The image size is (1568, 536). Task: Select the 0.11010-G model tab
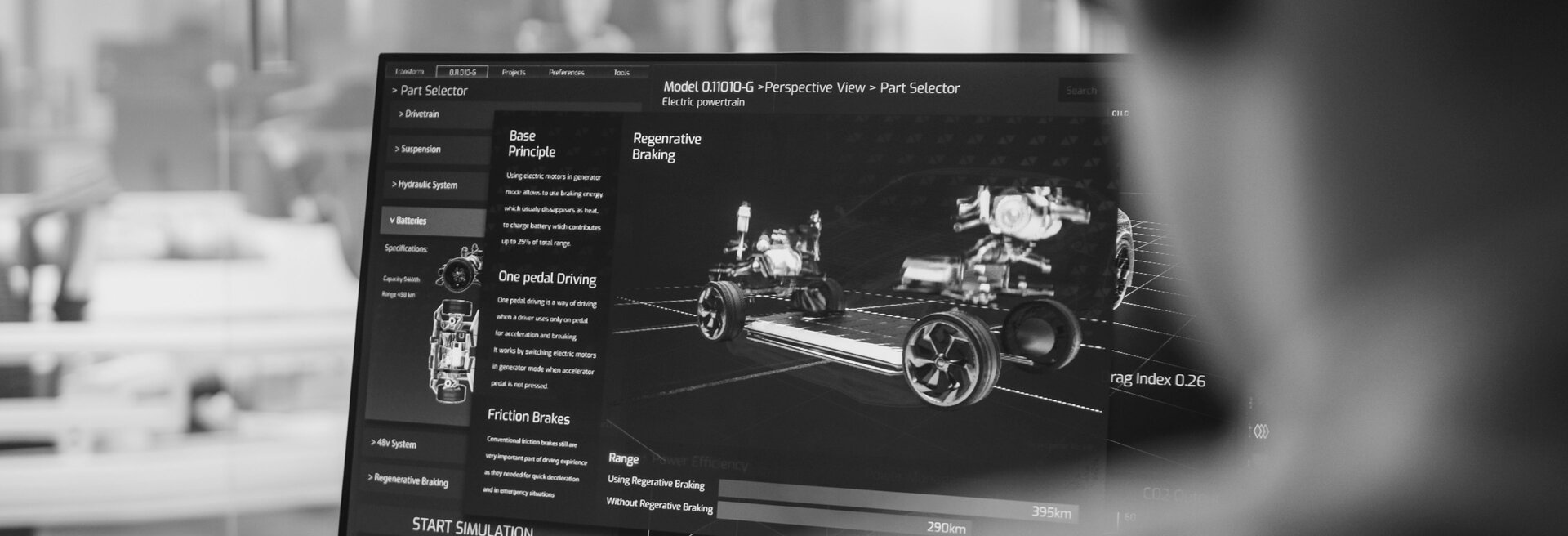(x=462, y=72)
